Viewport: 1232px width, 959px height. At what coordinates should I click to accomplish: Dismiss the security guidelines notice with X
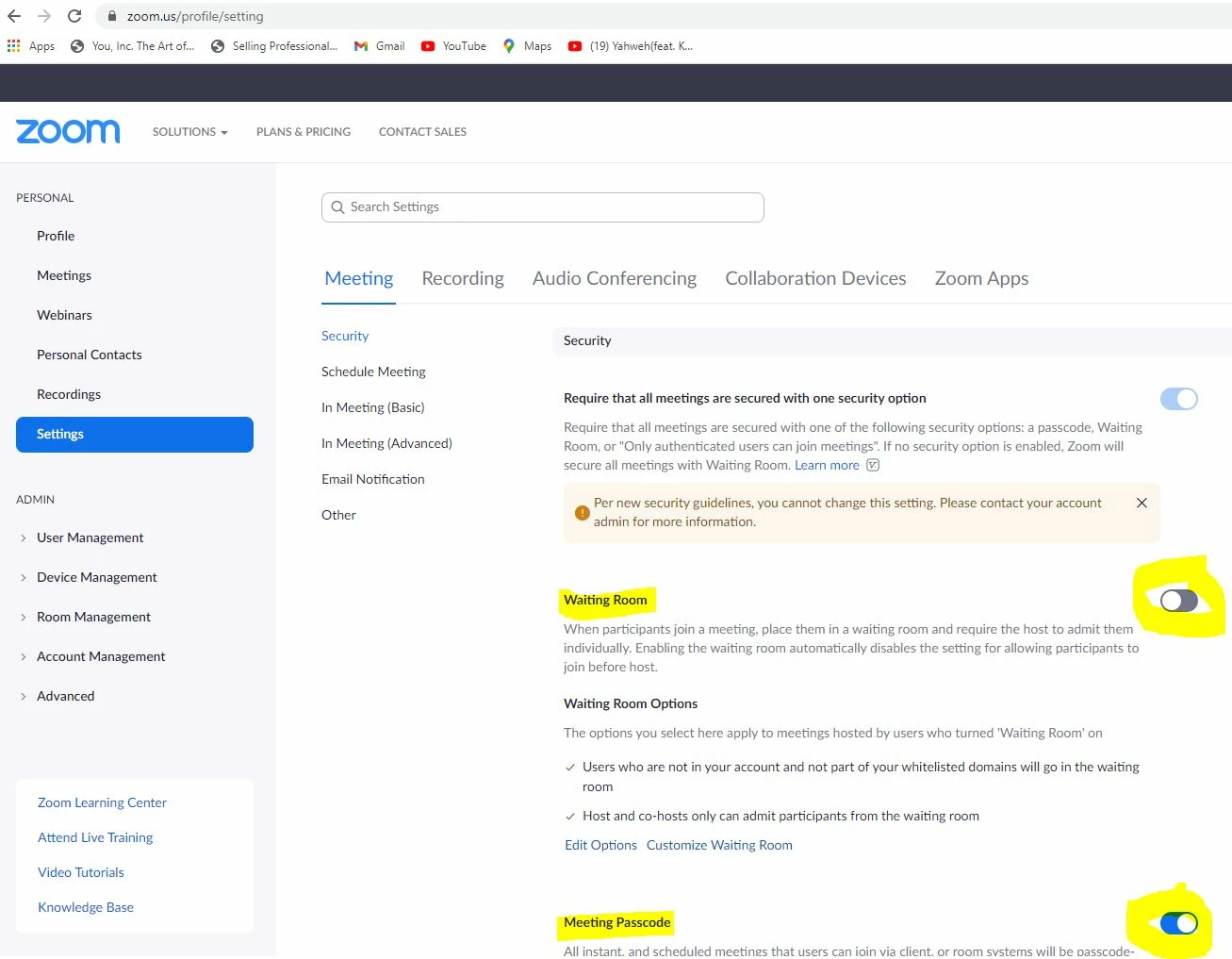click(1142, 503)
